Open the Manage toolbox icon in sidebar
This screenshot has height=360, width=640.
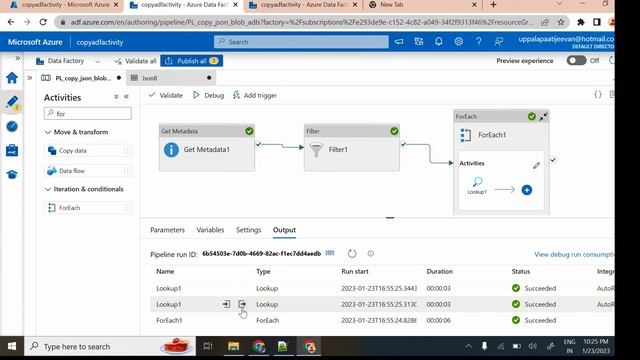(12, 151)
